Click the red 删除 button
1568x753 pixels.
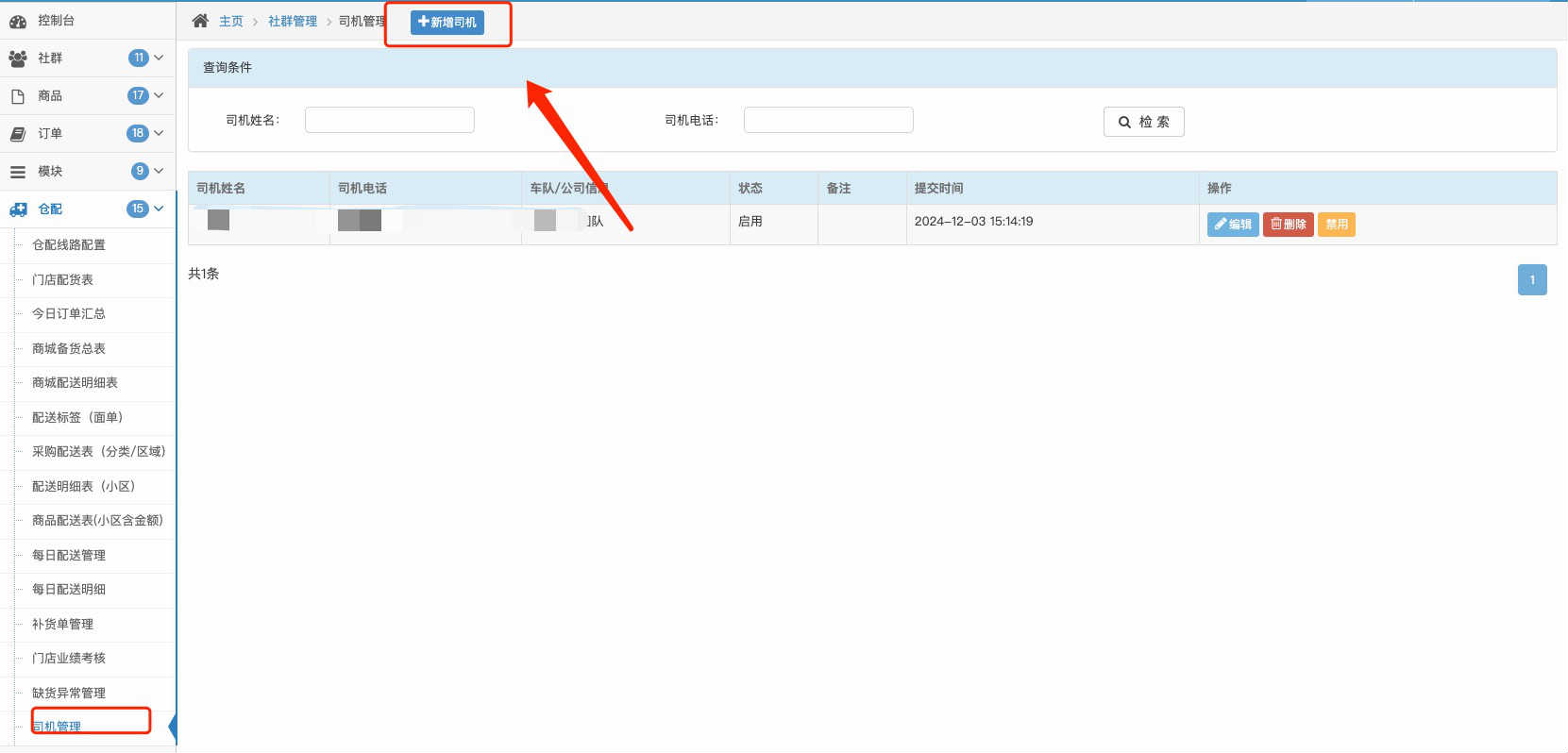pos(1289,225)
